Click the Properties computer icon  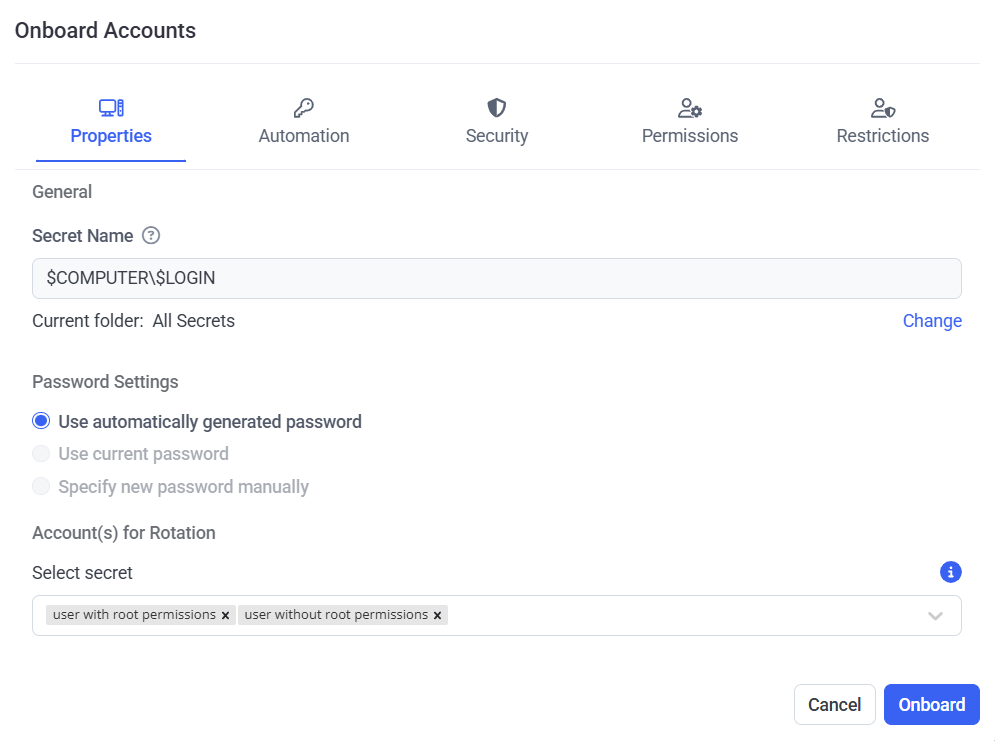tap(111, 108)
